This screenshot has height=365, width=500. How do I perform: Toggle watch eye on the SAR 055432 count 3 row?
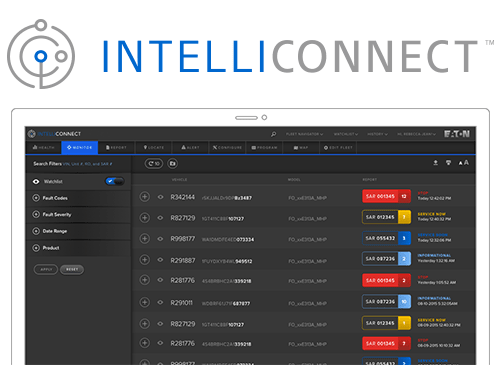click(160, 239)
